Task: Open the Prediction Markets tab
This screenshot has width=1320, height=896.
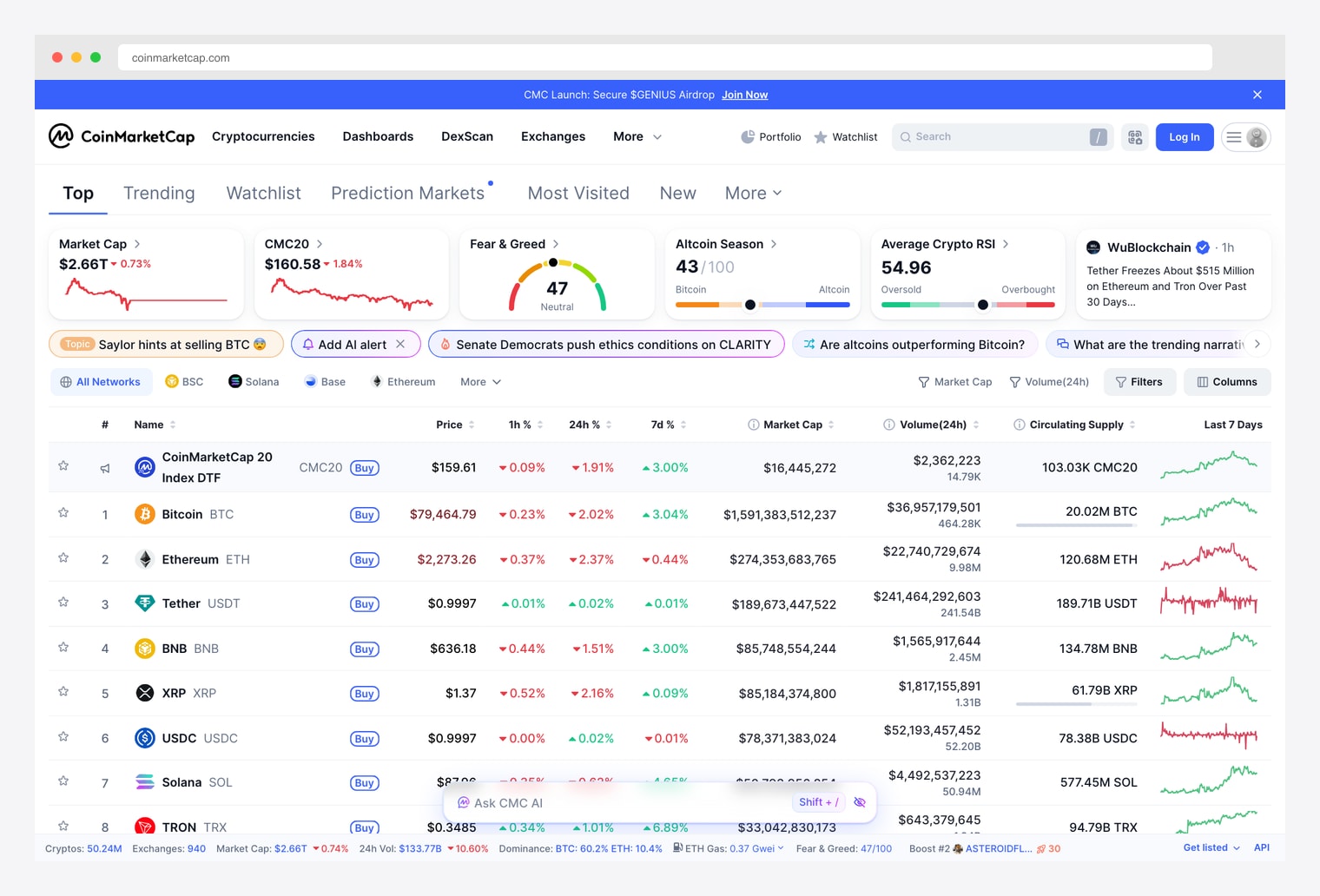Action: 407,193
